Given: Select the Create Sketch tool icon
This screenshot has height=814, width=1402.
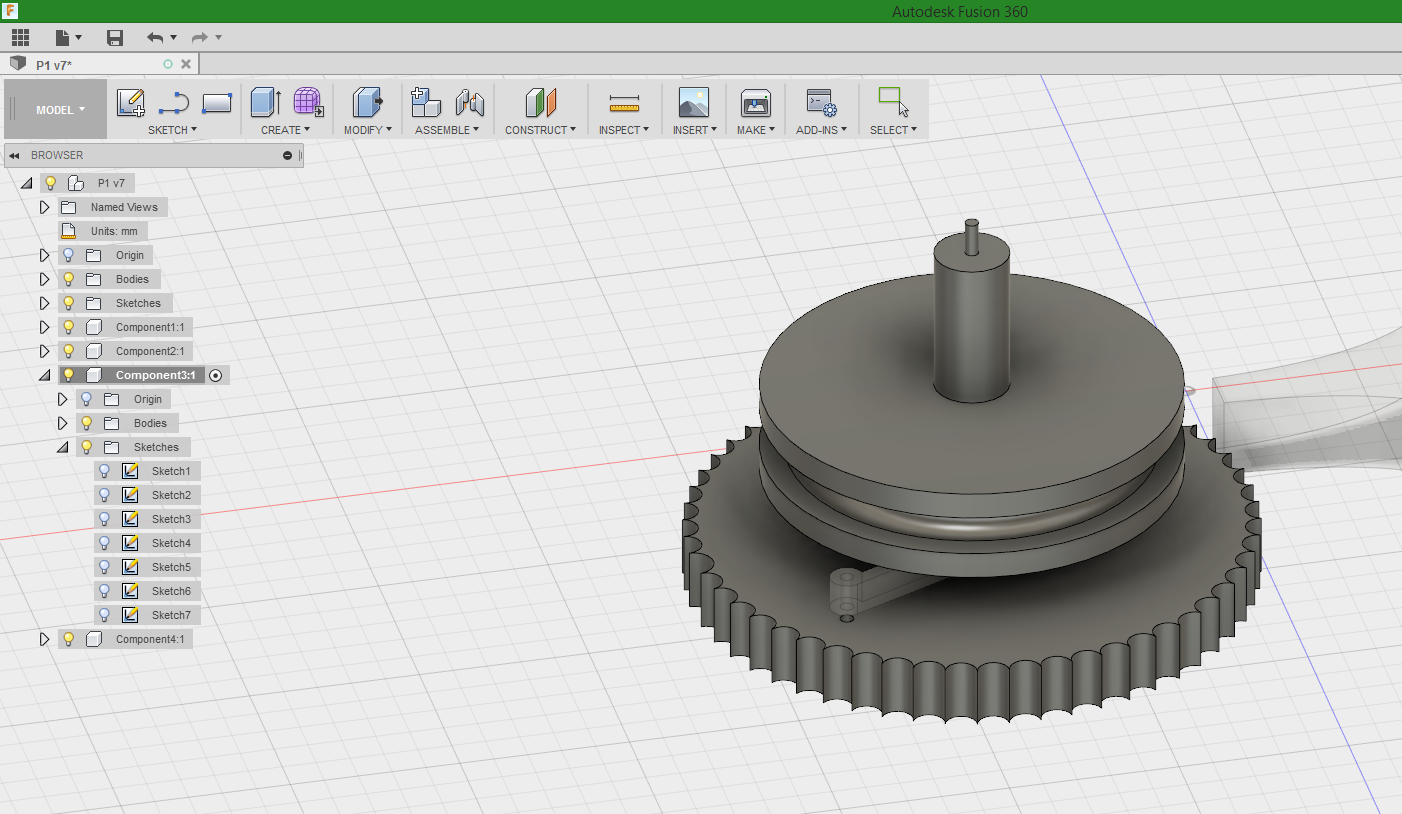Looking at the screenshot, I should [x=131, y=103].
